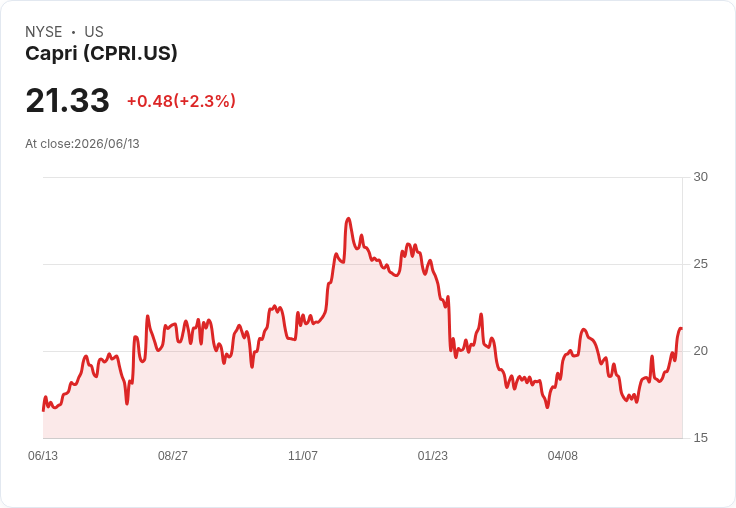Viewport: 736px width, 508px height.
Task: Click the NYSE exchange label
Action: pyautogui.click(x=44, y=32)
